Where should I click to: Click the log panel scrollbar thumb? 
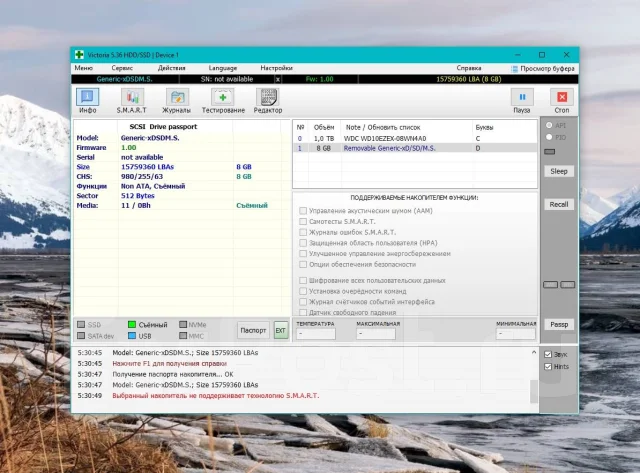pyautogui.click(x=534, y=391)
